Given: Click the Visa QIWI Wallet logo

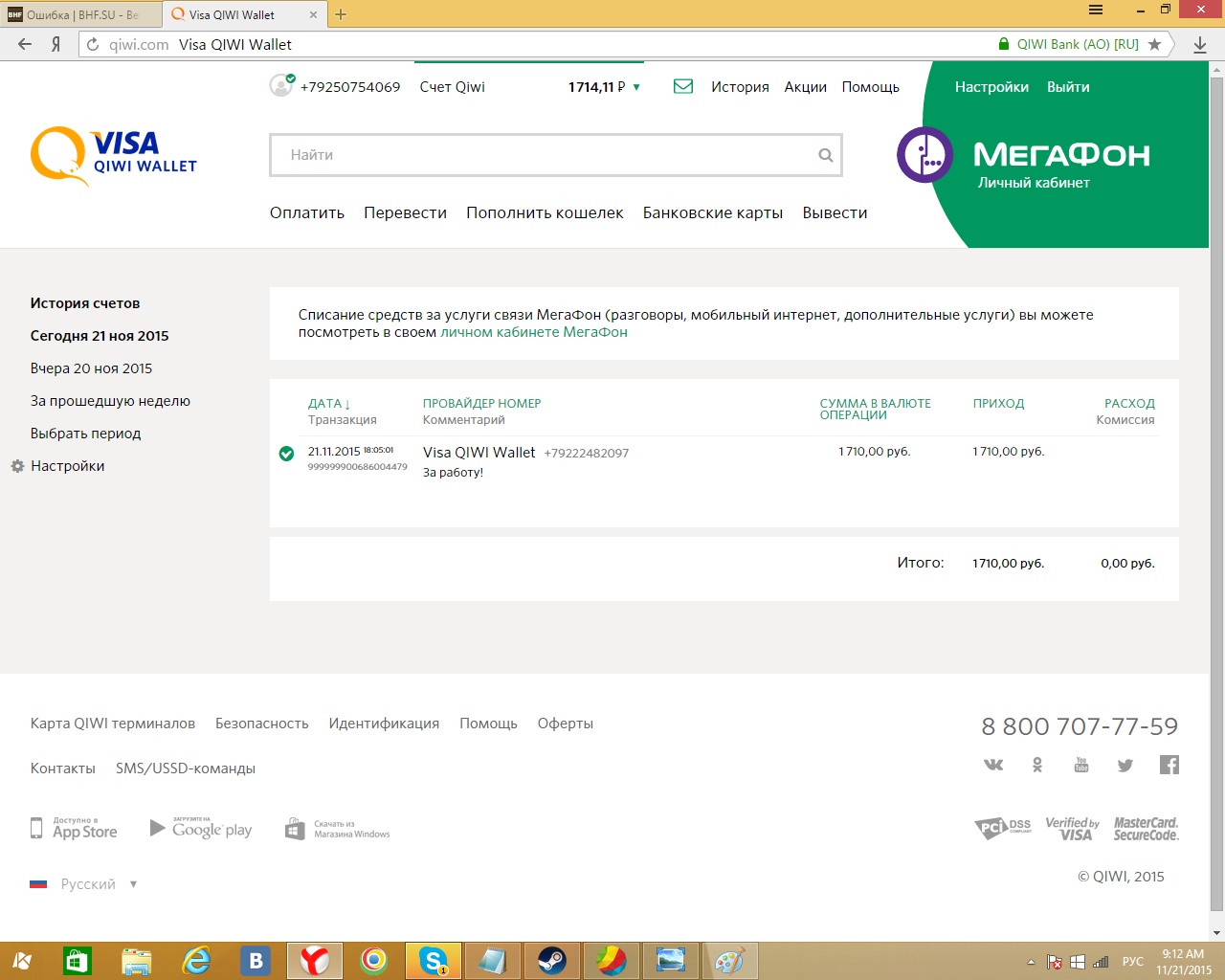Looking at the screenshot, I should click(x=114, y=156).
